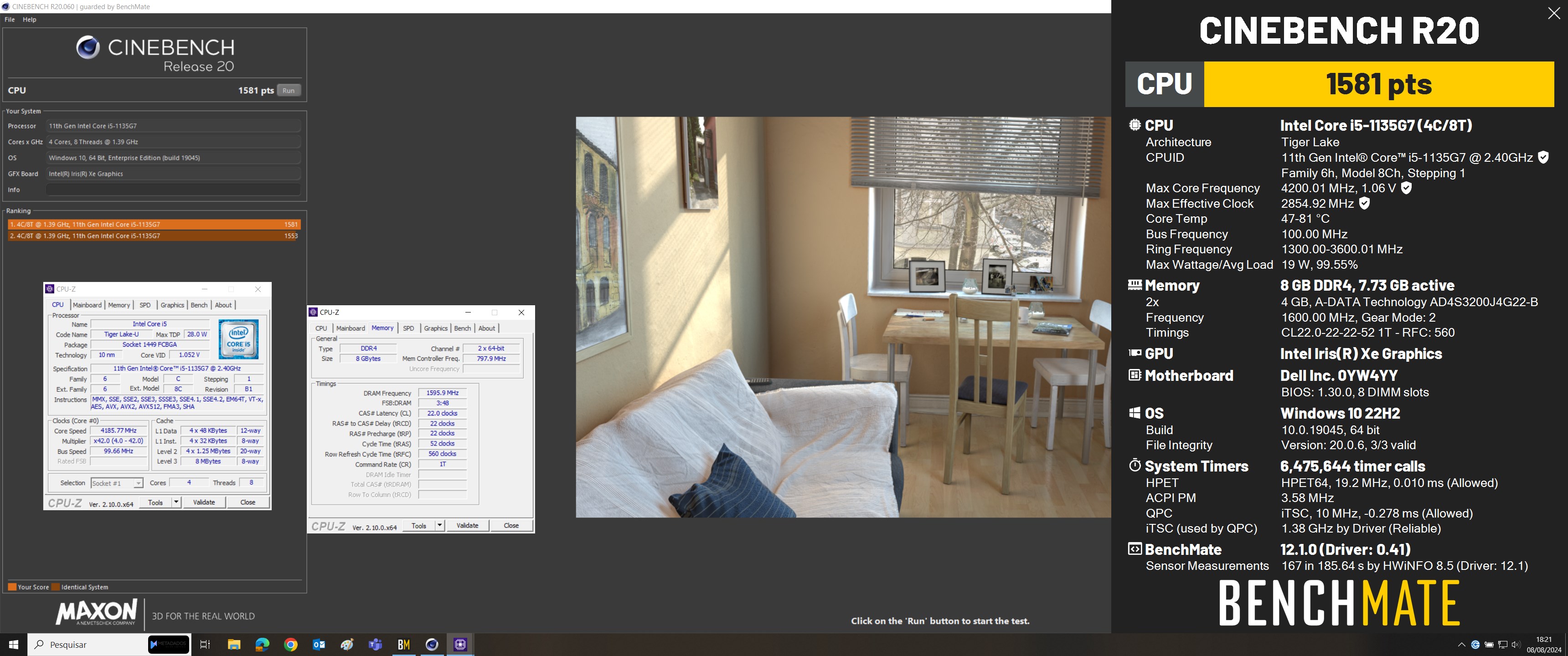Open the Paint palette app in the taskbar
This screenshot has height=656, width=1568.
click(x=347, y=645)
